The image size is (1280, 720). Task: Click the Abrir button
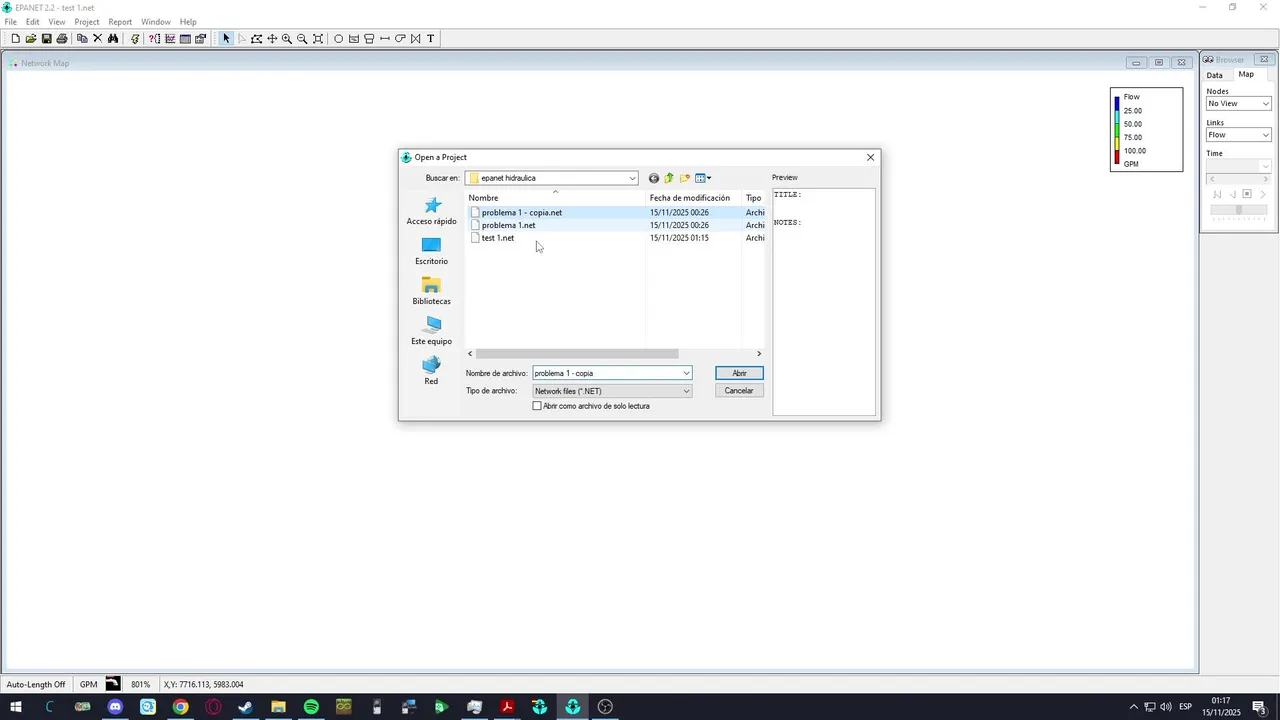coord(739,373)
